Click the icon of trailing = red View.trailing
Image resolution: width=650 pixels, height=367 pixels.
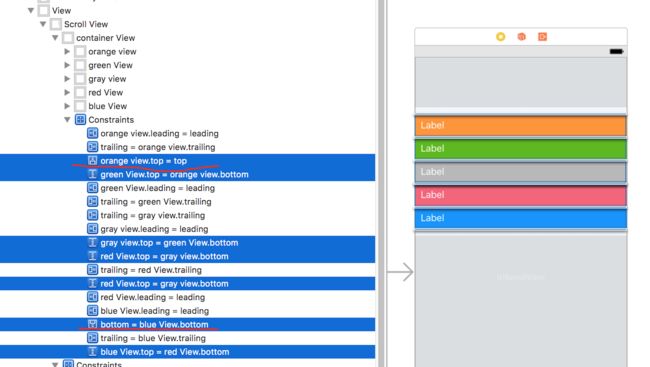click(92, 270)
